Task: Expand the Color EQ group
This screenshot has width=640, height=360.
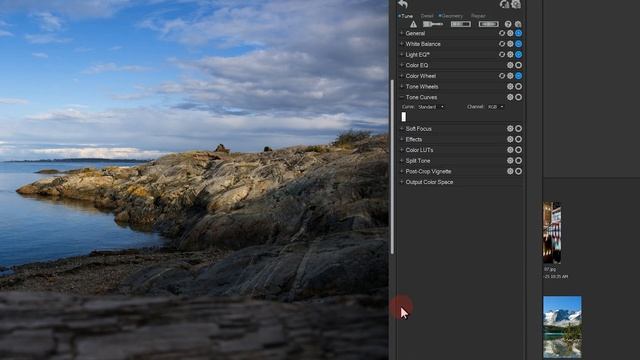Action: 402,65
